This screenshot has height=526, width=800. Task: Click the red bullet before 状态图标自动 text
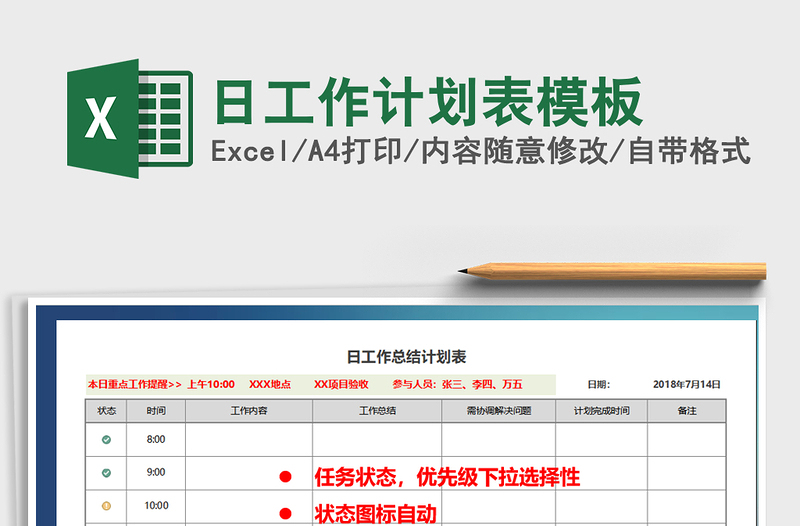(285, 514)
